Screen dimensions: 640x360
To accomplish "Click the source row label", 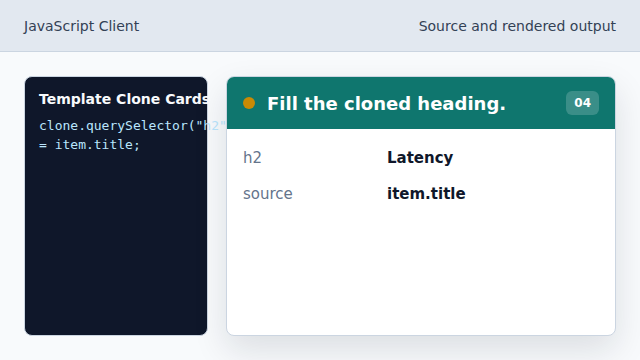I will click(x=268, y=194).
